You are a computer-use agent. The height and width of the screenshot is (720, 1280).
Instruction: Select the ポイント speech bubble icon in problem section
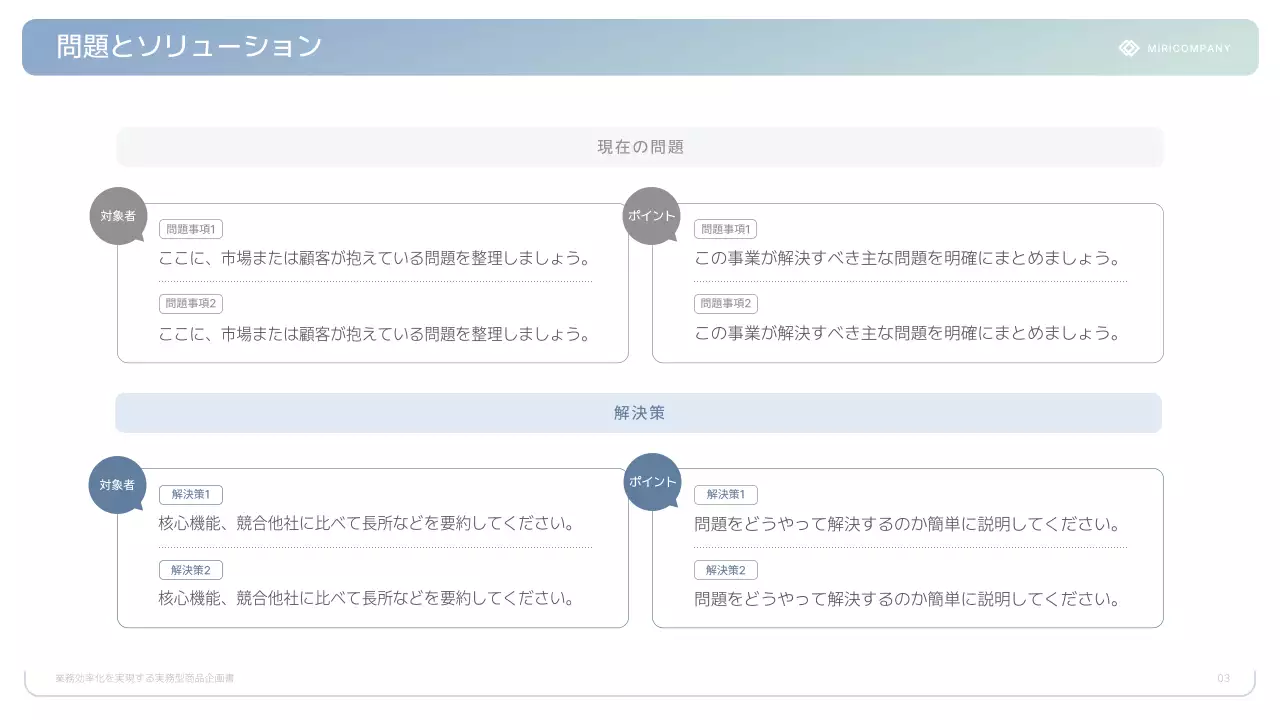click(652, 212)
